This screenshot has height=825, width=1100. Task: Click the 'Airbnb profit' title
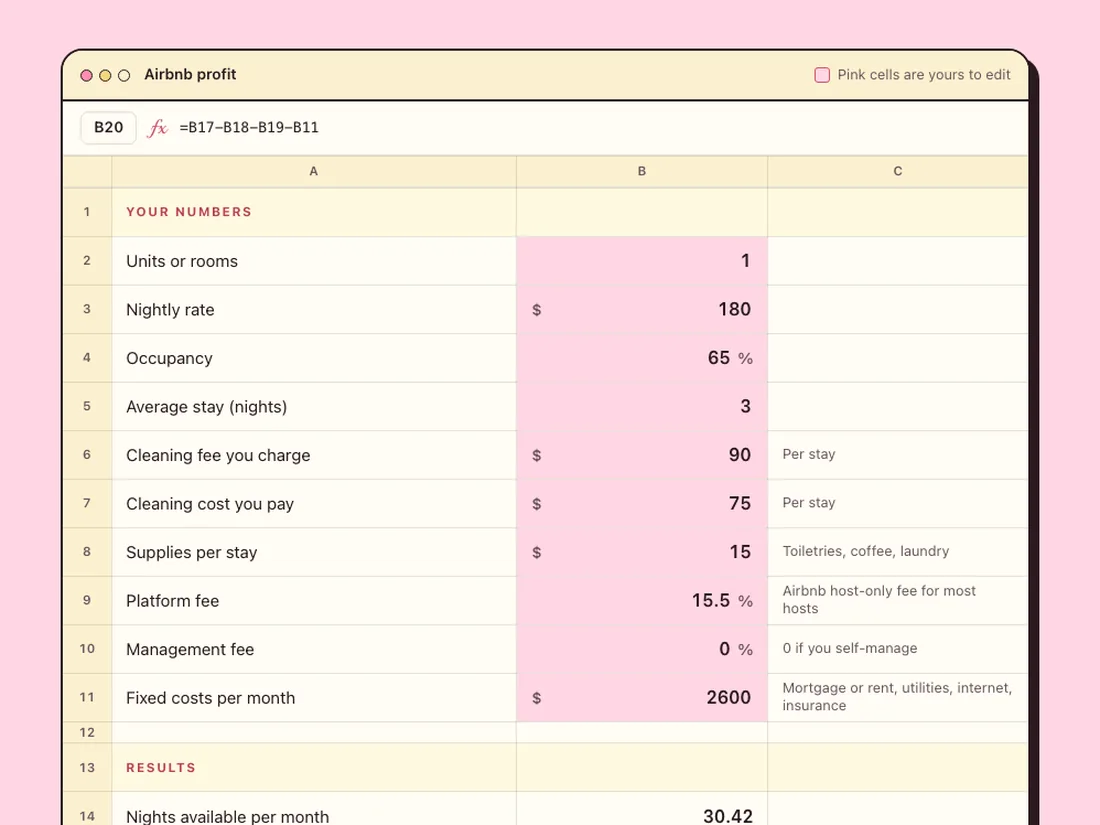click(190, 74)
